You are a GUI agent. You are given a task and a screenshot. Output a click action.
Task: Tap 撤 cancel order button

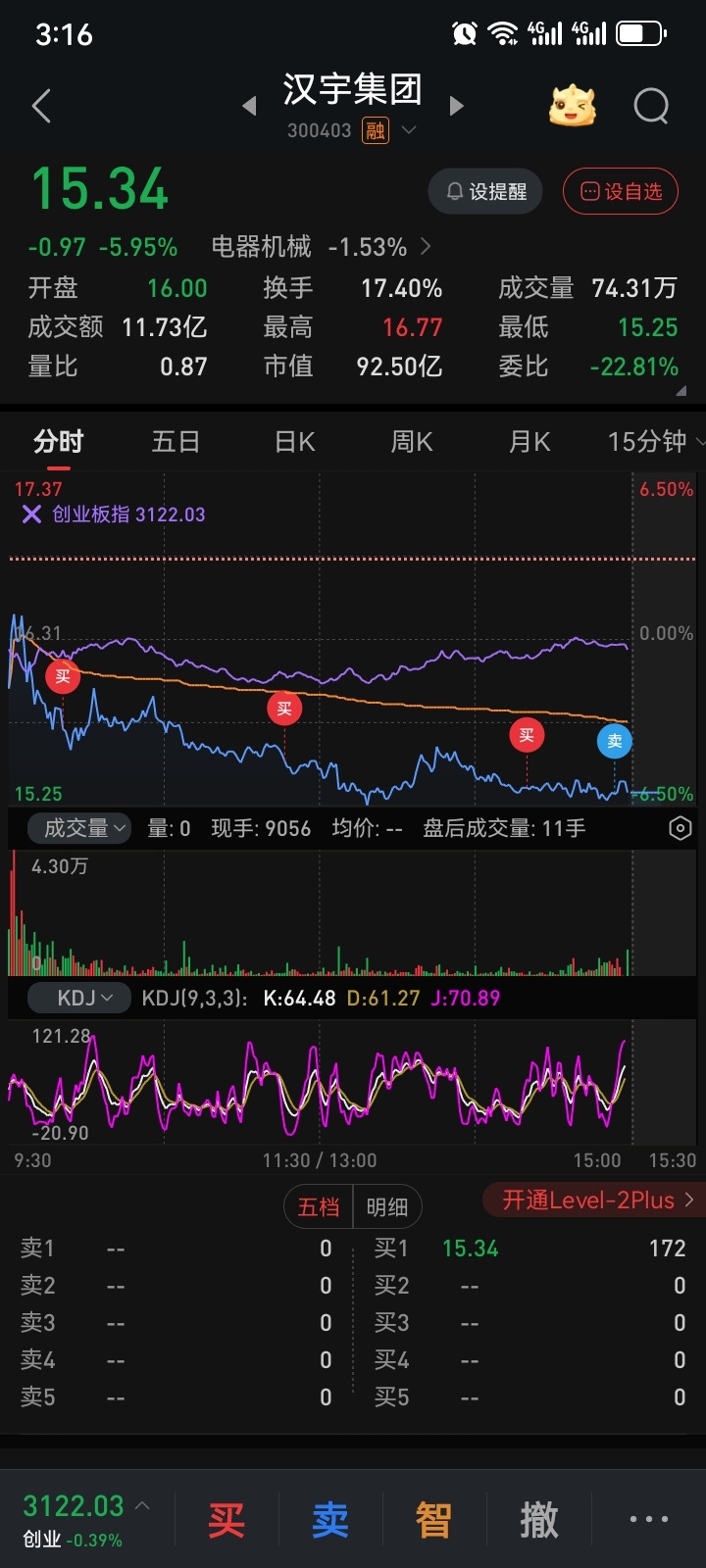click(x=538, y=1520)
